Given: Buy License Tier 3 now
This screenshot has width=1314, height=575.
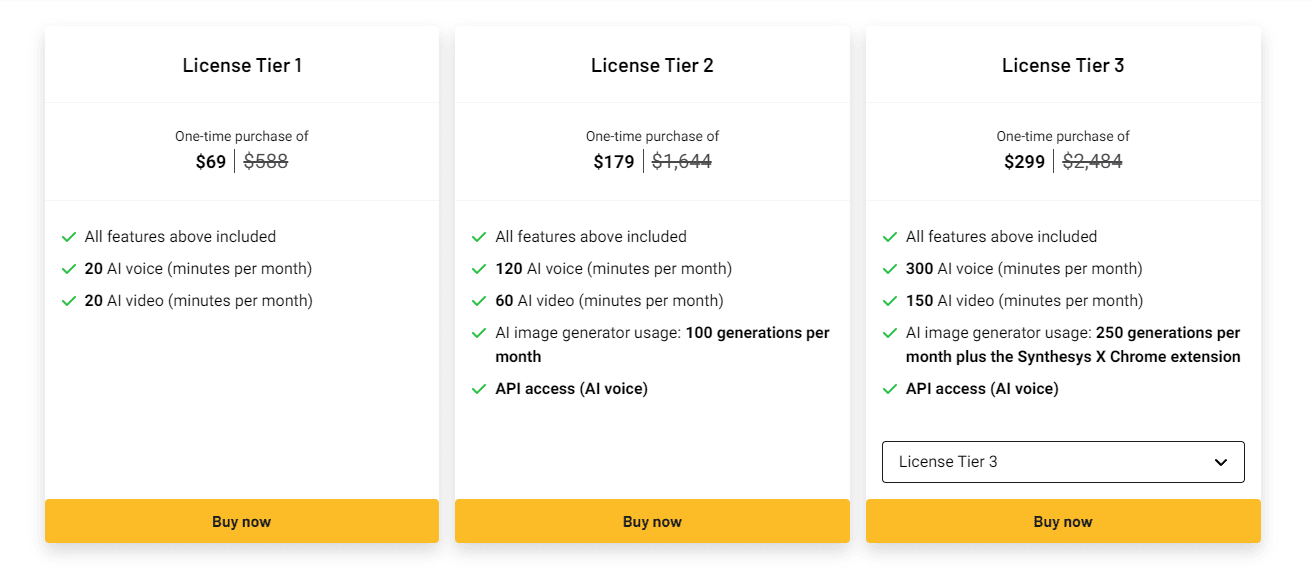Looking at the screenshot, I should pyautogui.click(x=1063, y=521).
